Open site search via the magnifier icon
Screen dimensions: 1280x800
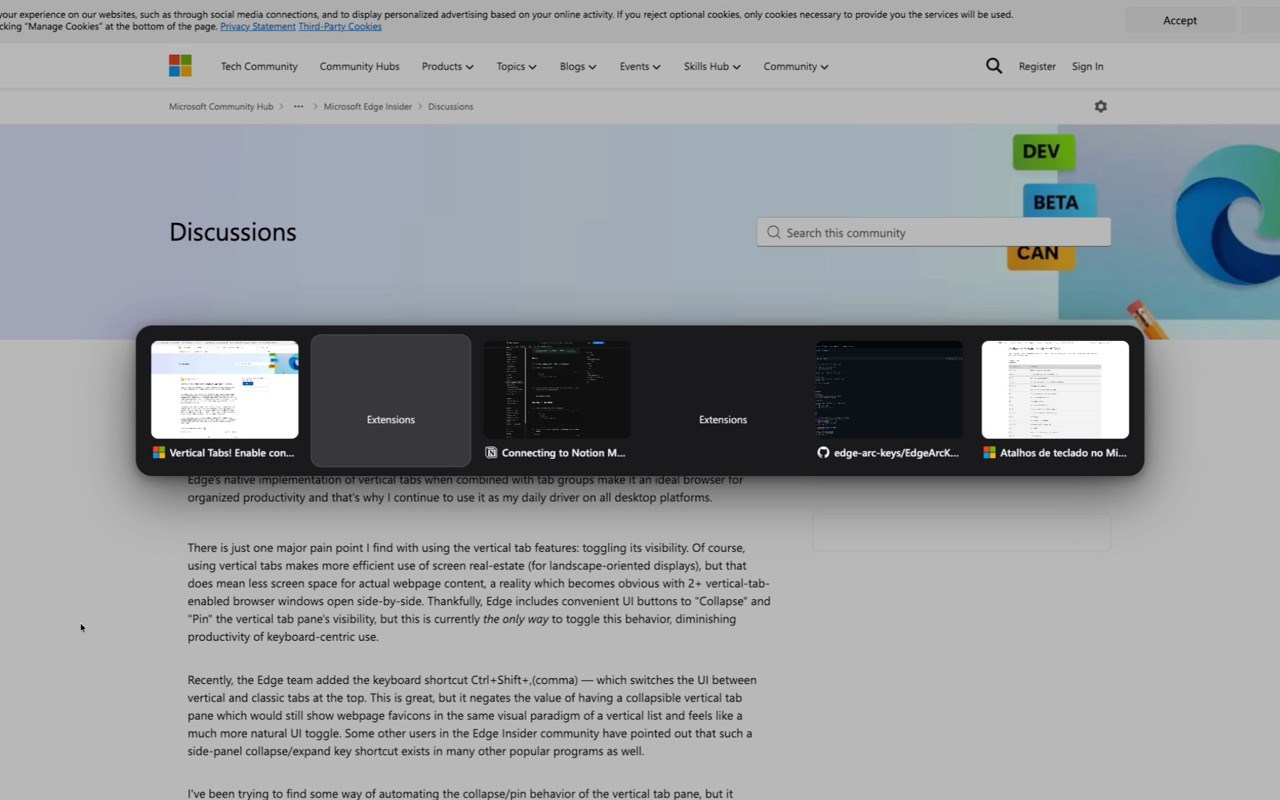tap(994, 66)
